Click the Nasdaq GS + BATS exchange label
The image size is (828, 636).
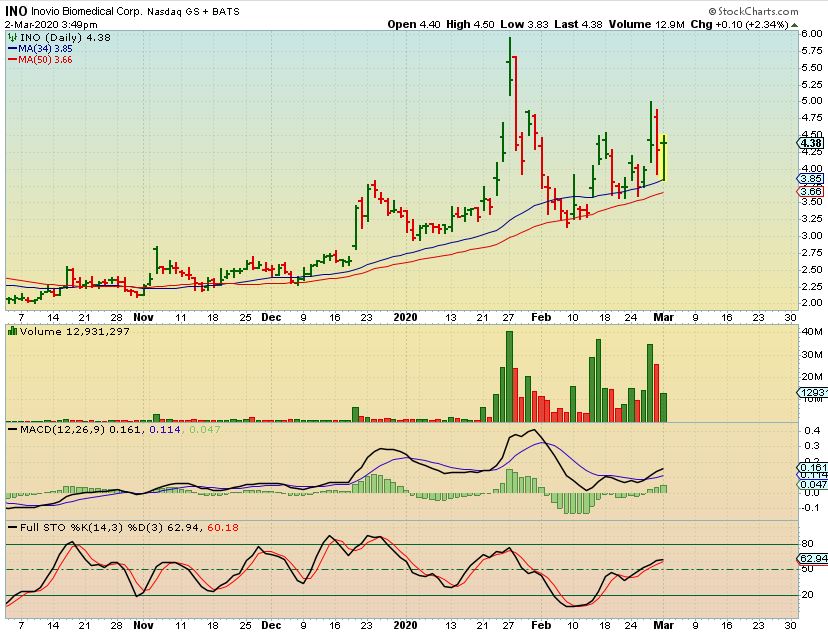[x=193, y=12]
